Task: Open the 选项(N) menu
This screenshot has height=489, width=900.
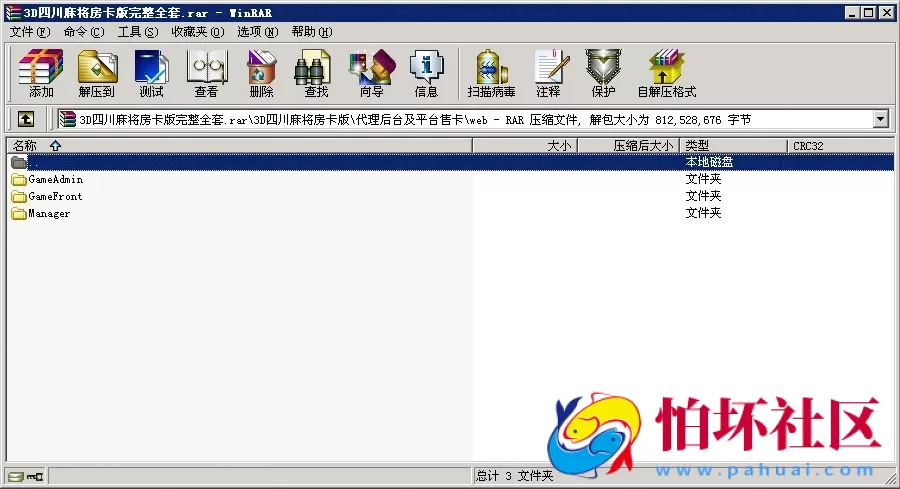Action: 258,32
